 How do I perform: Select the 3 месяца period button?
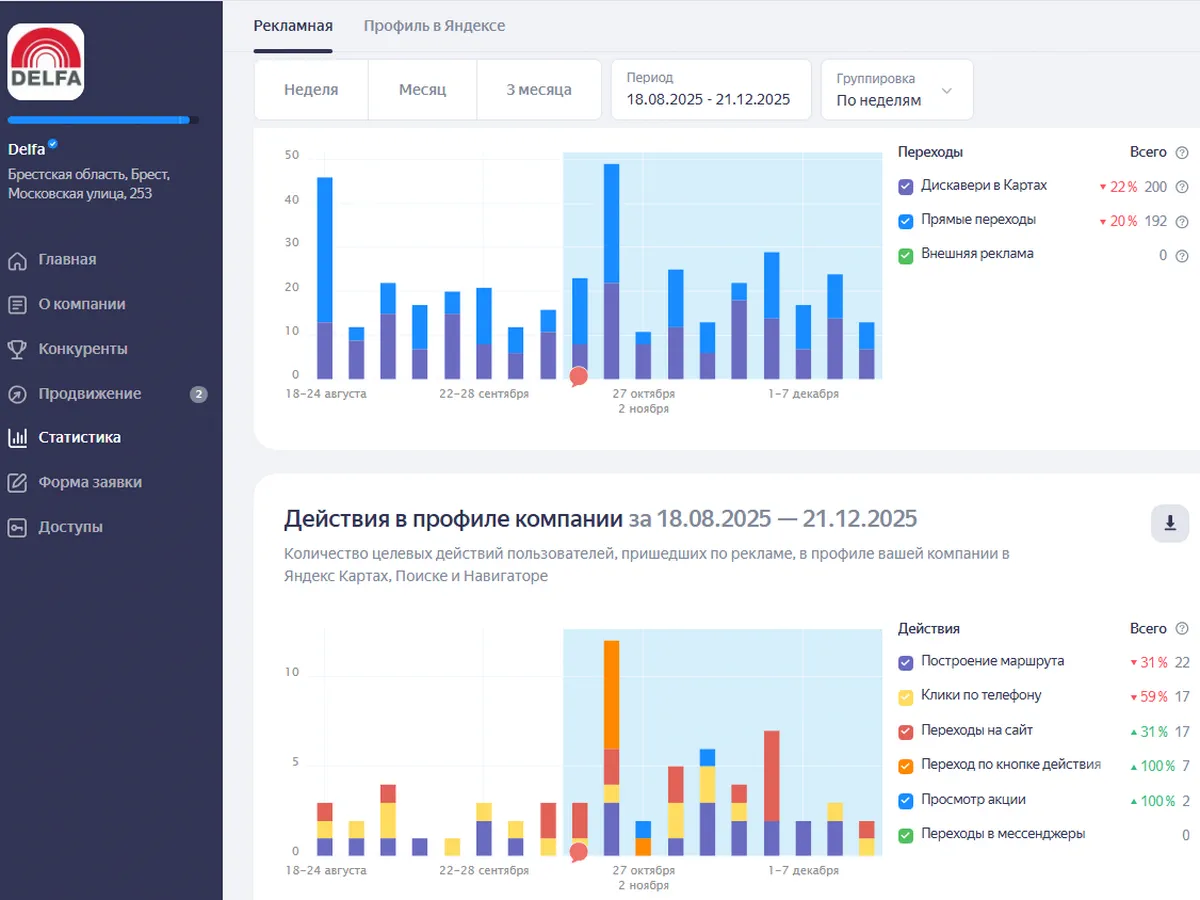pos(538,90)
